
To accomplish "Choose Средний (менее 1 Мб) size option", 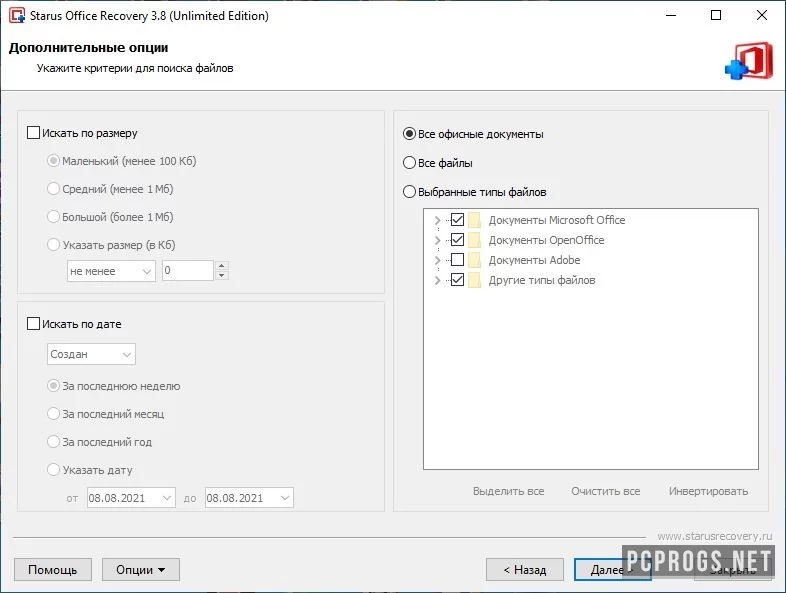I will tap(53, 189).
